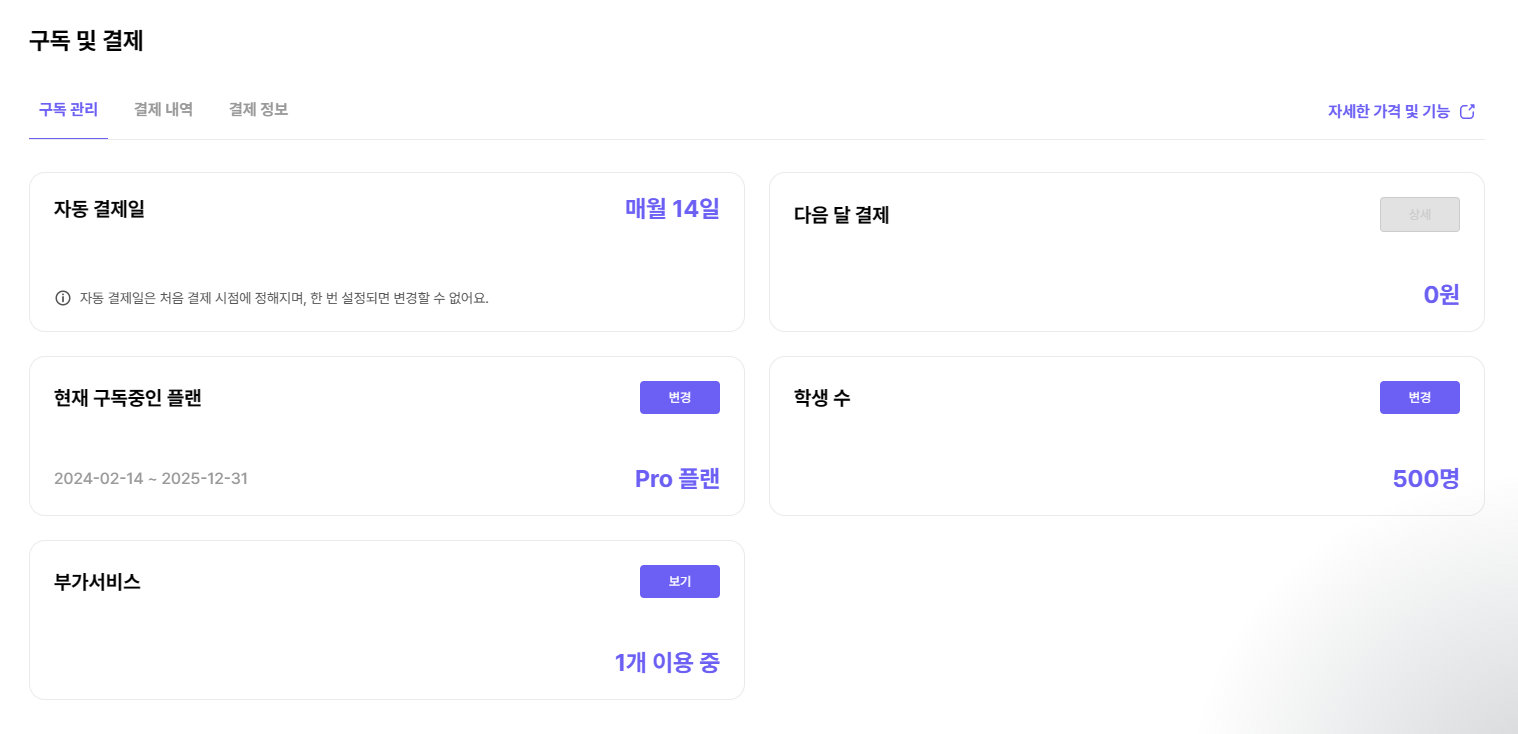The width and height of the screenshot is (1518, 734).
Task: Click 변경 button for 학생 수
Action: pos(1419,397)
